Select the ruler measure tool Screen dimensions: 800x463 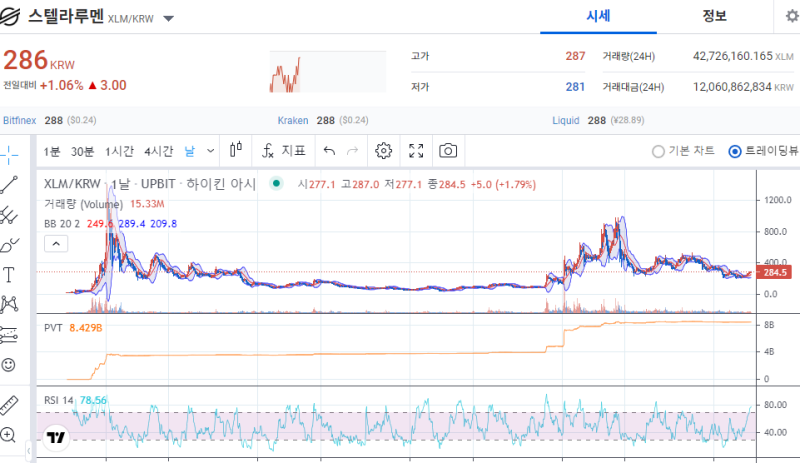(9, 405)
